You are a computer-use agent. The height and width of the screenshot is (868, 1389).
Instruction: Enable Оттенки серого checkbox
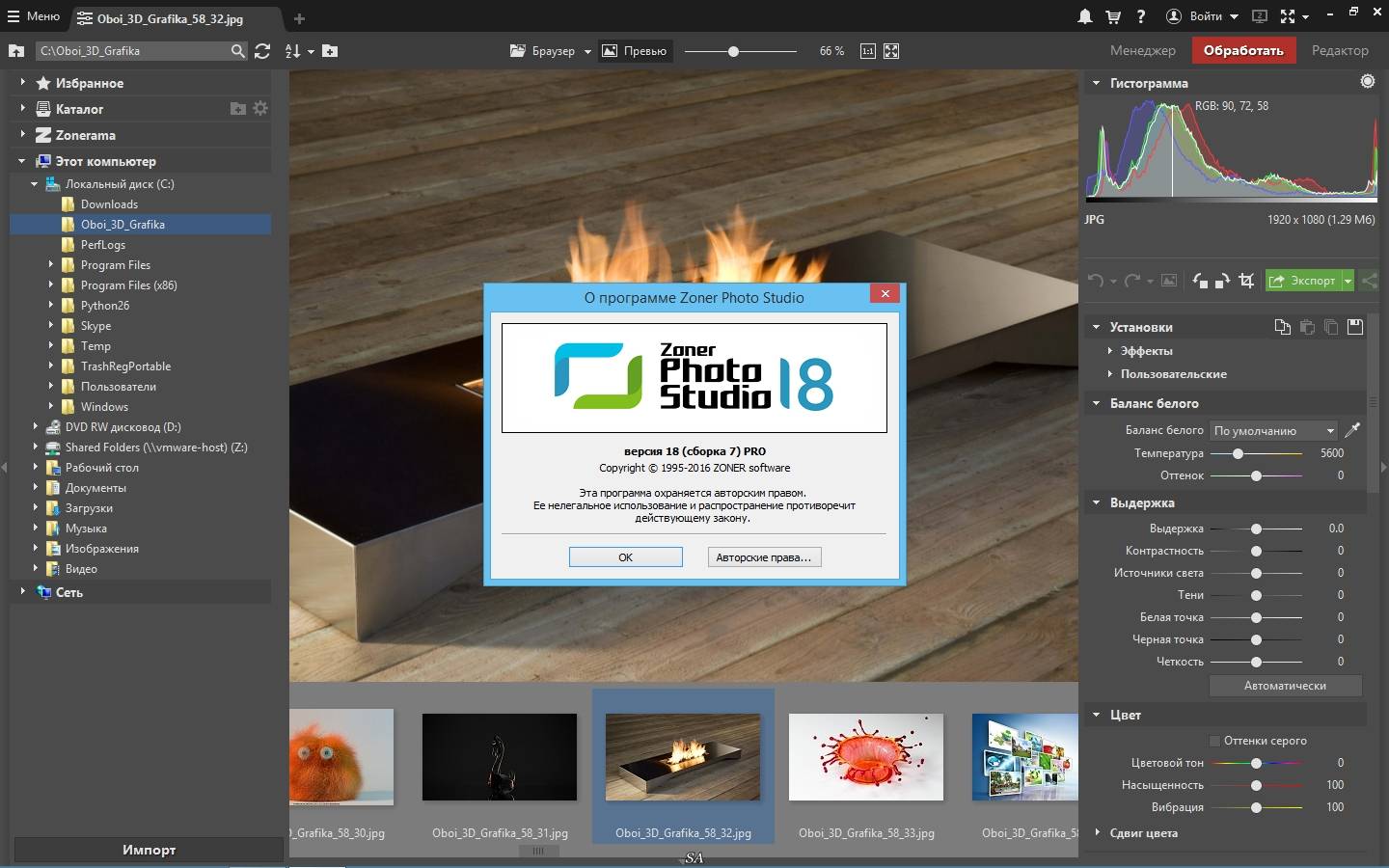coord(1215,741)
